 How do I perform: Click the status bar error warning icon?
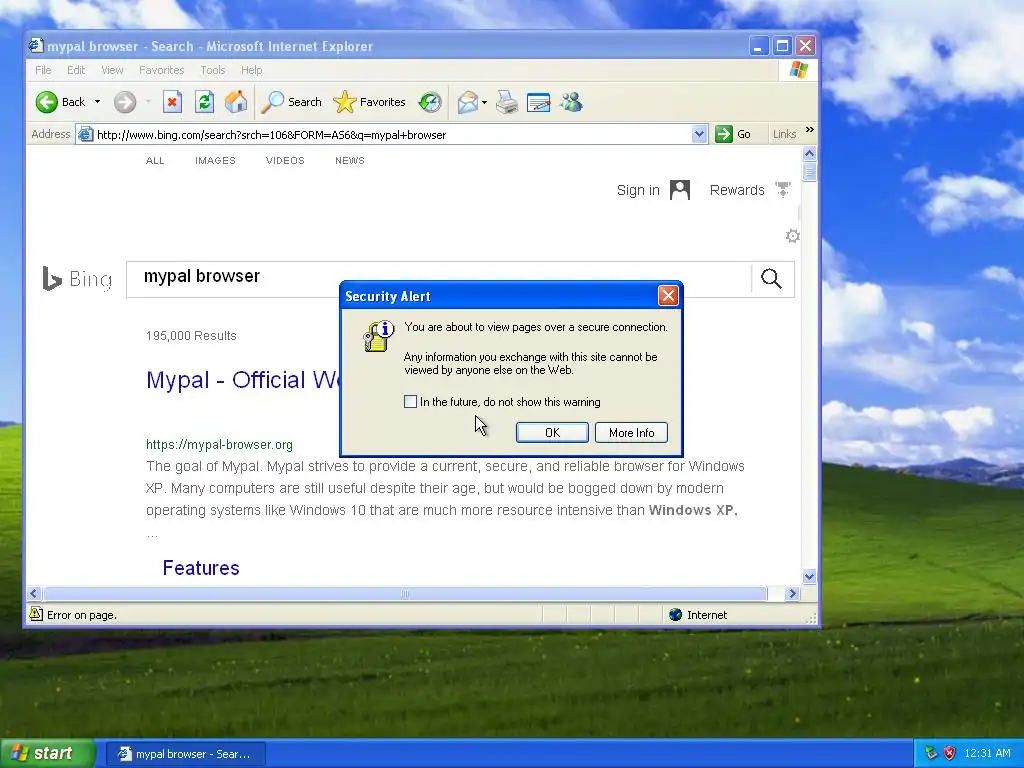pos(36,614)
